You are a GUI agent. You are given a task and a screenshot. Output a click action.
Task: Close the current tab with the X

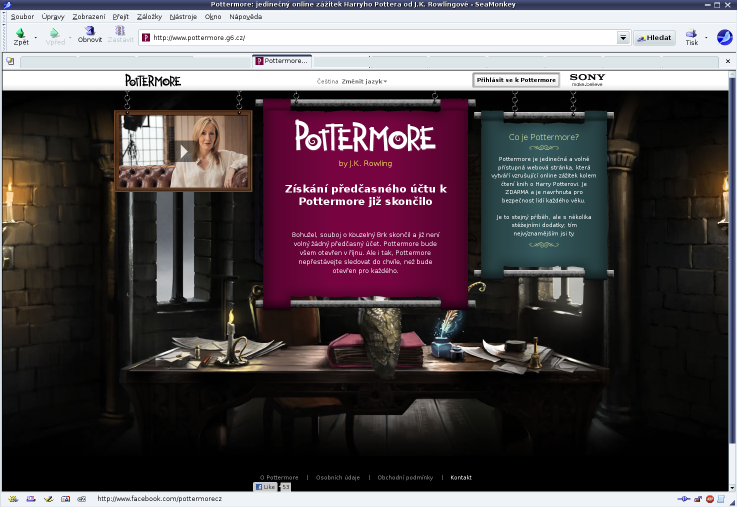pyautogui.click(x=728, y=61)
